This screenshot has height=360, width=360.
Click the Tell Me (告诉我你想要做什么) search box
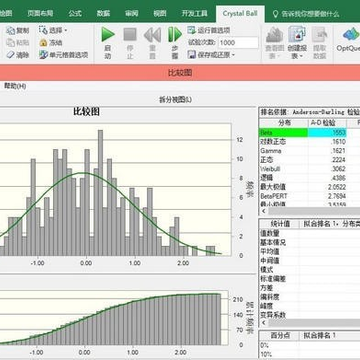[306, 14]
